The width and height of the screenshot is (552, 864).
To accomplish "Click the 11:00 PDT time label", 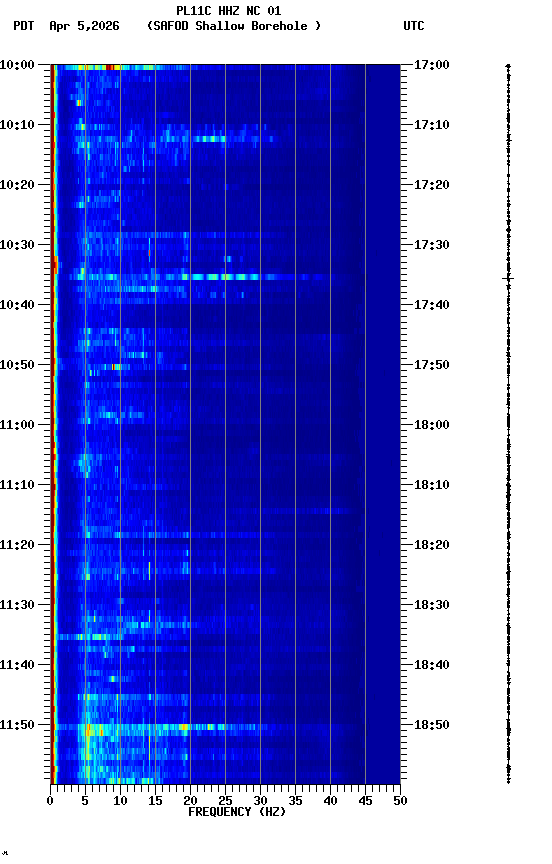I will [17, 425].
